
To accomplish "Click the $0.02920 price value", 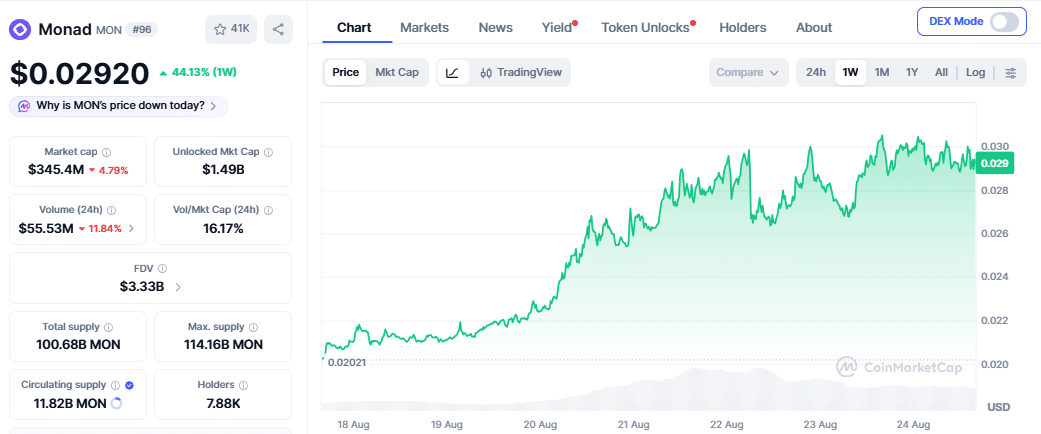I will (79, 73).
